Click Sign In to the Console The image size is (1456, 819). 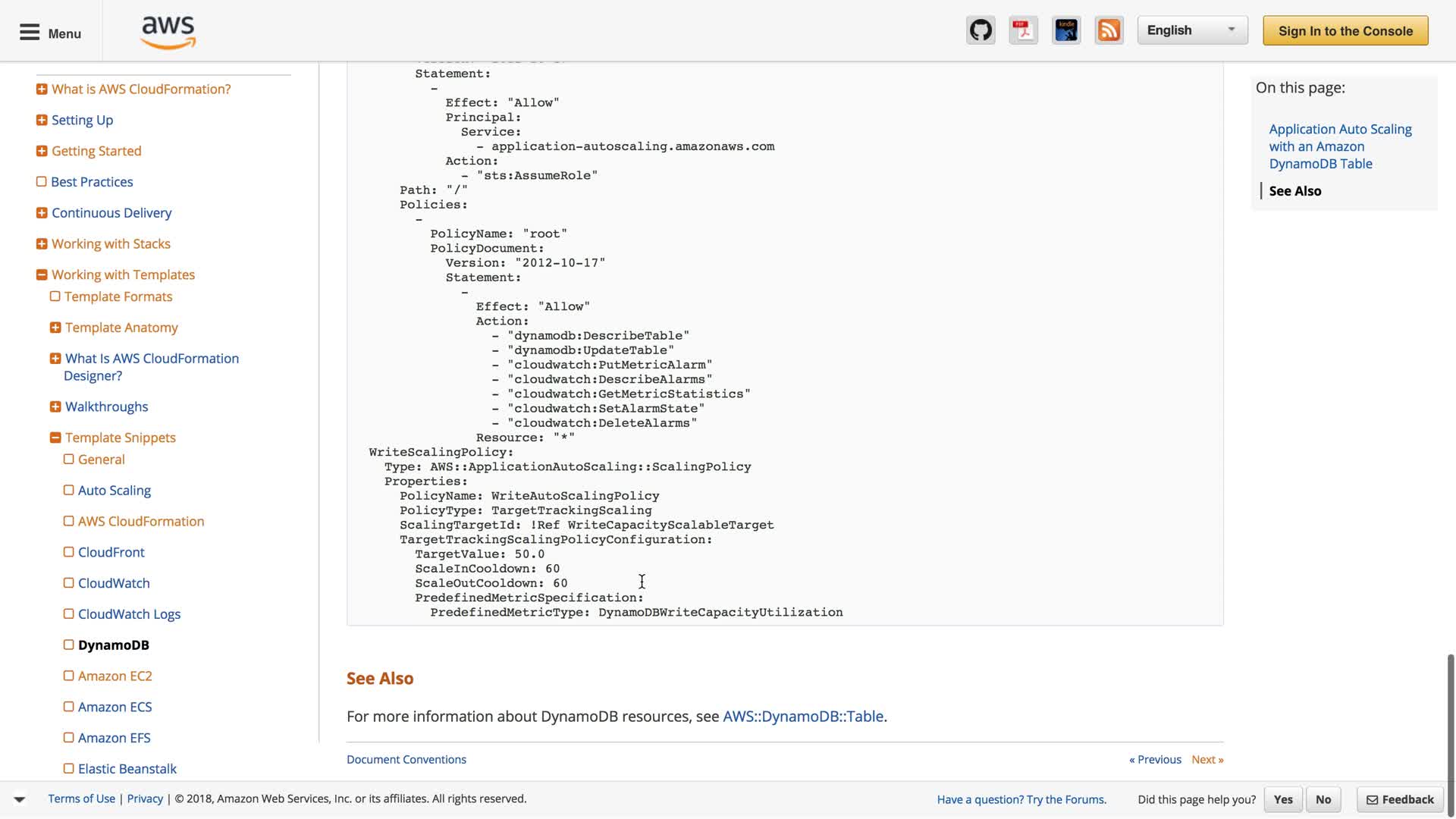click(x=1345, y=31)
